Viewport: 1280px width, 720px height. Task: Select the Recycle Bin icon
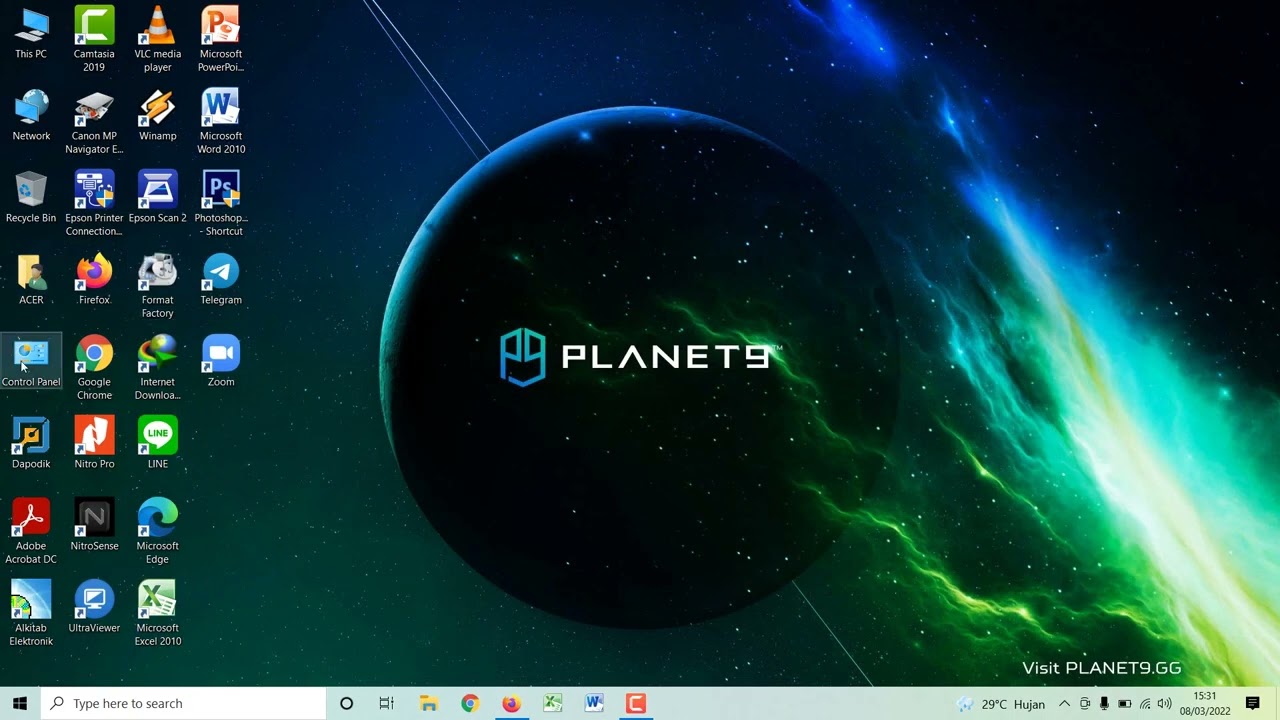pyautogui.click(x=31, y=197)
